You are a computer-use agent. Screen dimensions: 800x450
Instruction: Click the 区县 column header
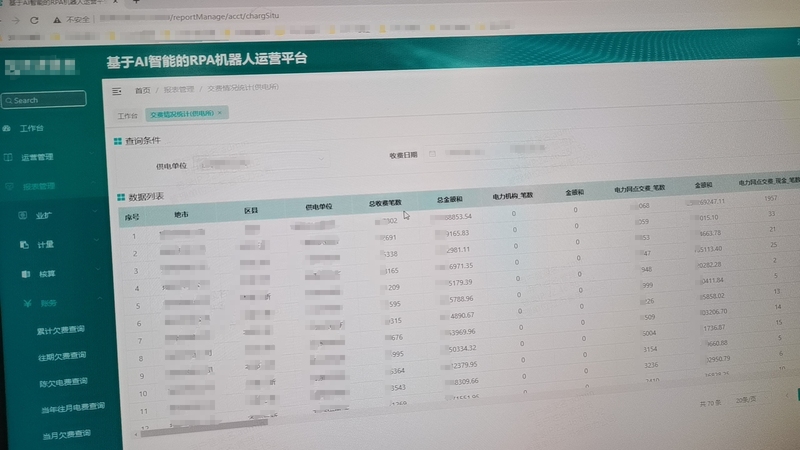[x=251, y=211]
